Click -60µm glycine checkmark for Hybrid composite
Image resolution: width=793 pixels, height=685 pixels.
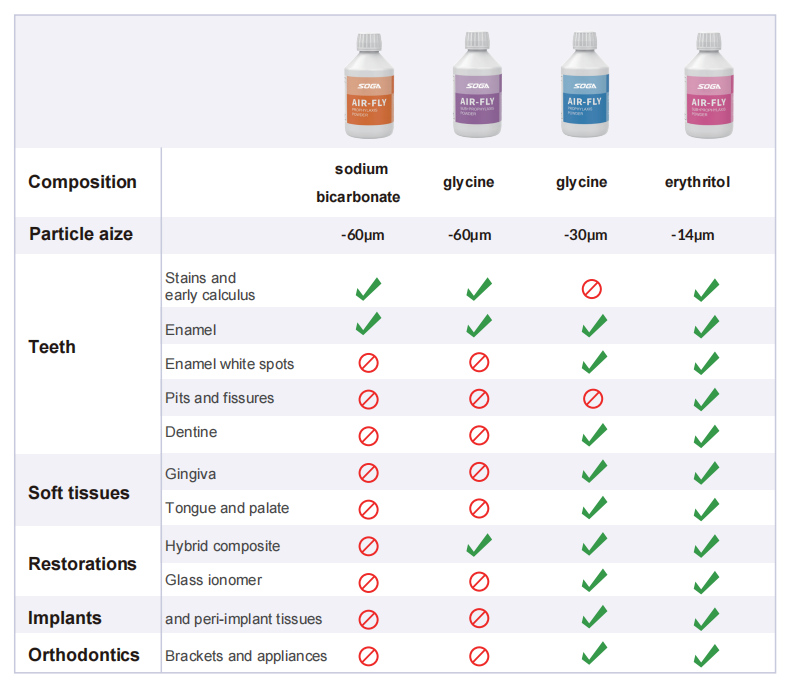click(x=479, y=545)
